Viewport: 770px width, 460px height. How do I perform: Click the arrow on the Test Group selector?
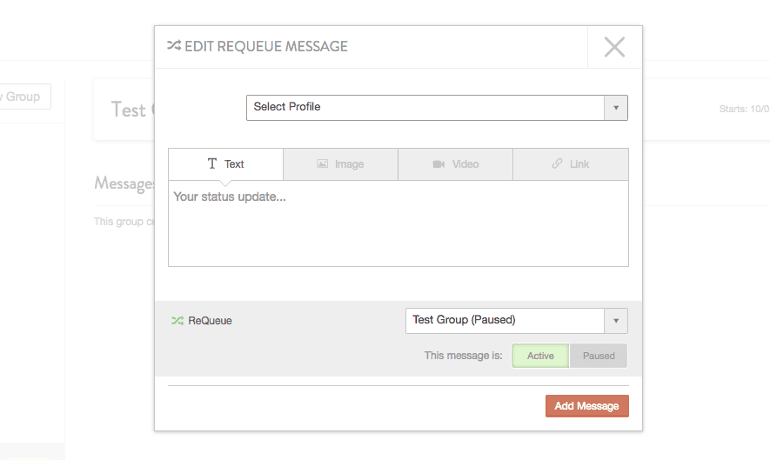coord(616,320)
